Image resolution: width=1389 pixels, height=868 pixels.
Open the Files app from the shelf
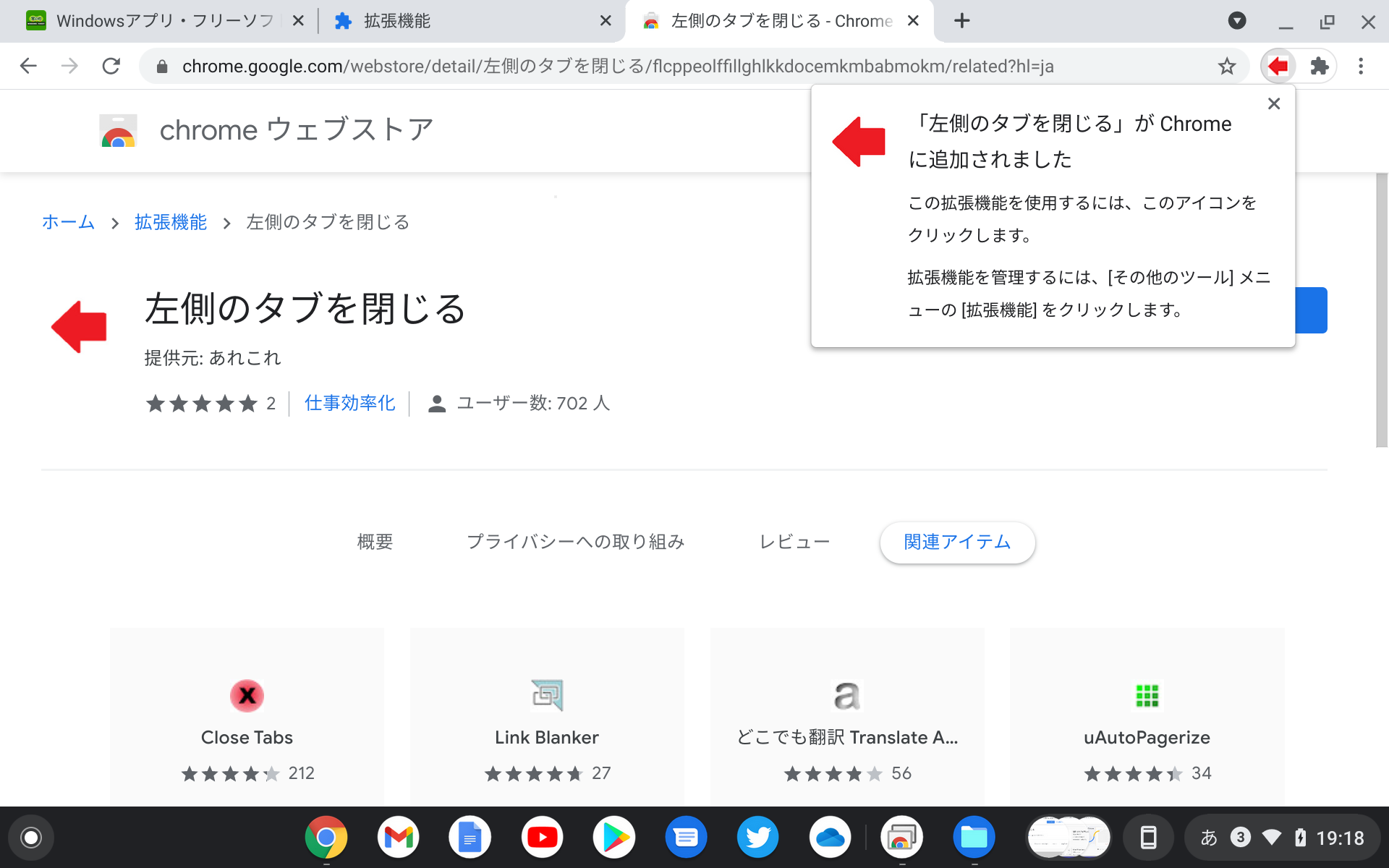pos(974,837)
